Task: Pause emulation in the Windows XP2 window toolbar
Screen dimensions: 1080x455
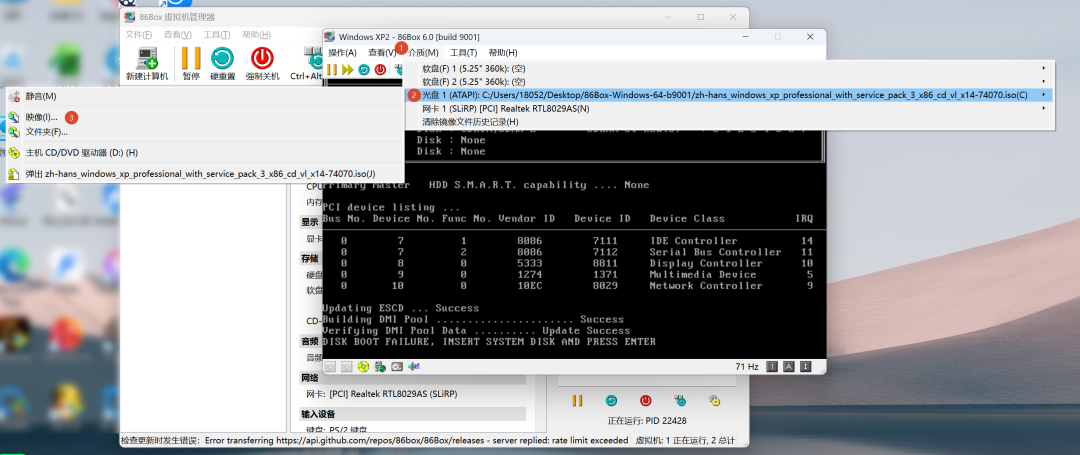Action: pos(332,70)
